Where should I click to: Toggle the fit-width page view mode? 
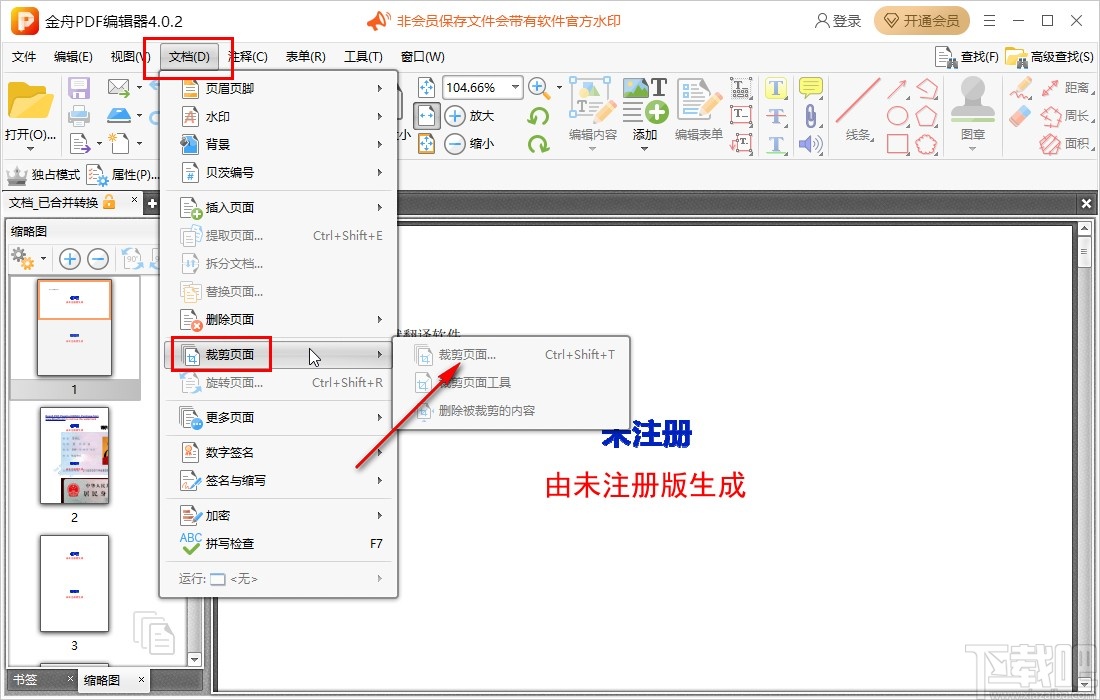point(425,114)
